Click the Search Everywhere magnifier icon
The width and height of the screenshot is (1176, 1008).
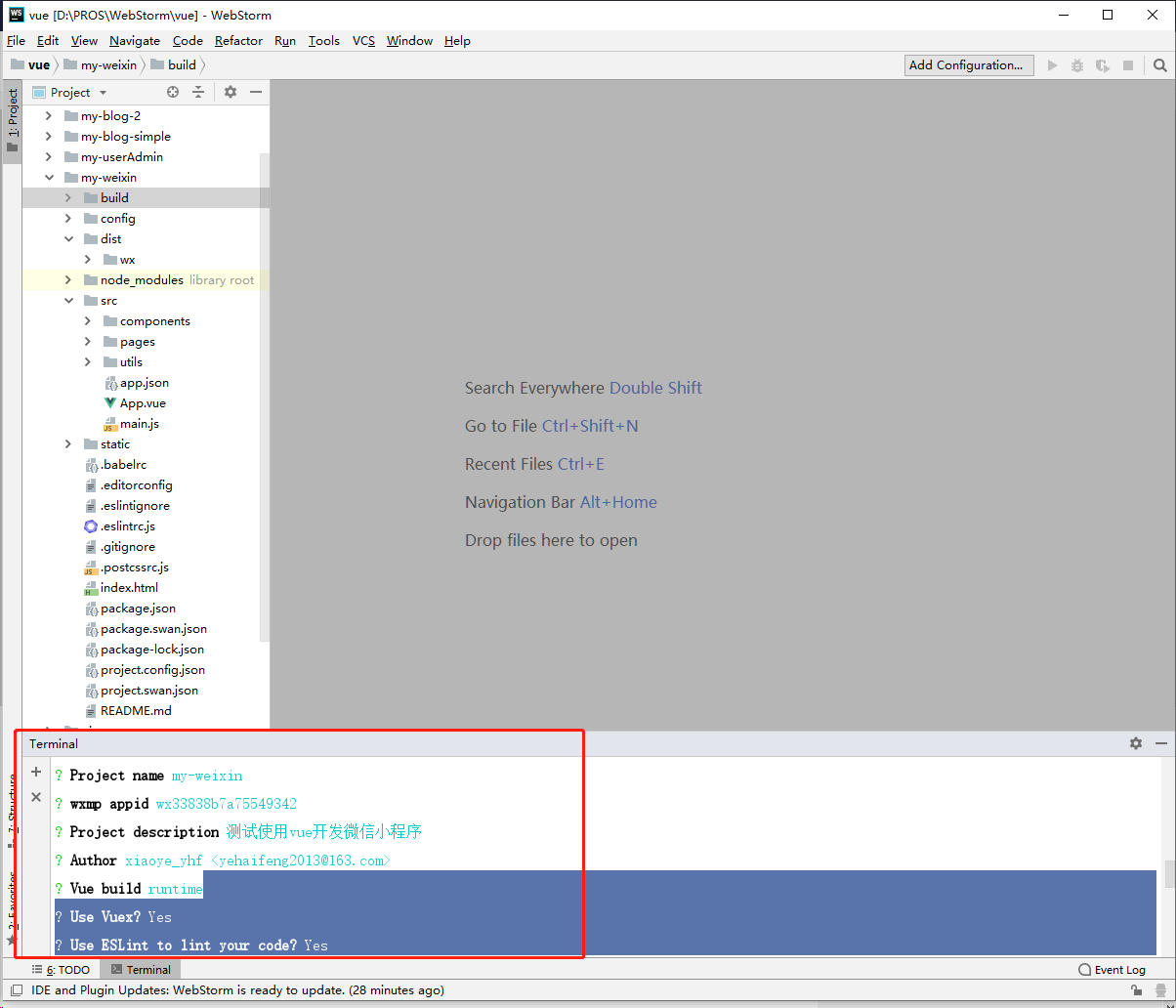1159,65
